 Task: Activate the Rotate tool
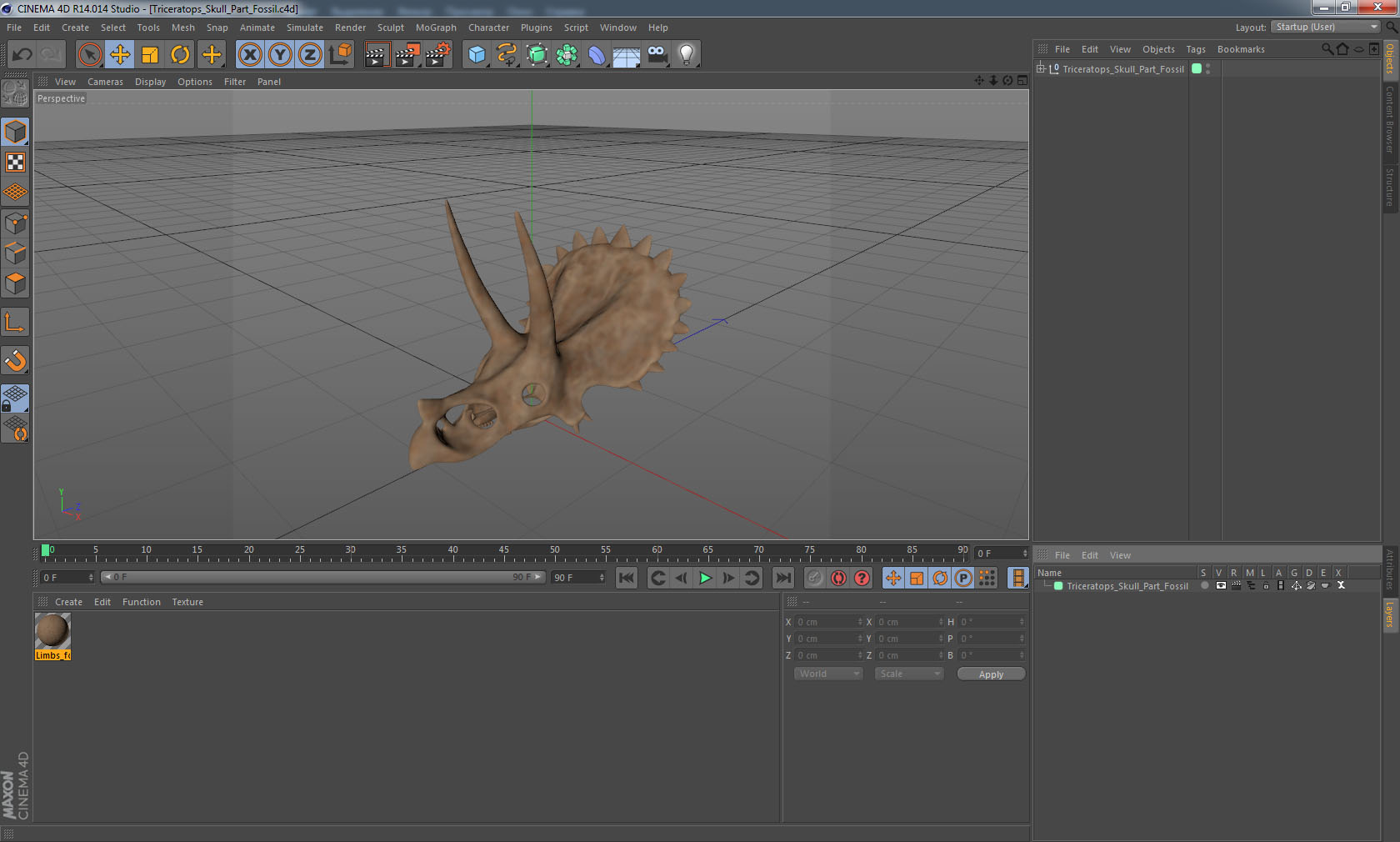[x=180, y=55]
